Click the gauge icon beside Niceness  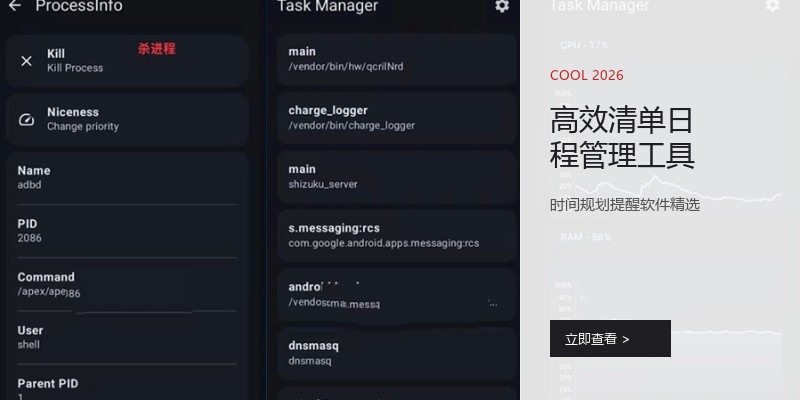pyautogui.click(x=27, y=120)
